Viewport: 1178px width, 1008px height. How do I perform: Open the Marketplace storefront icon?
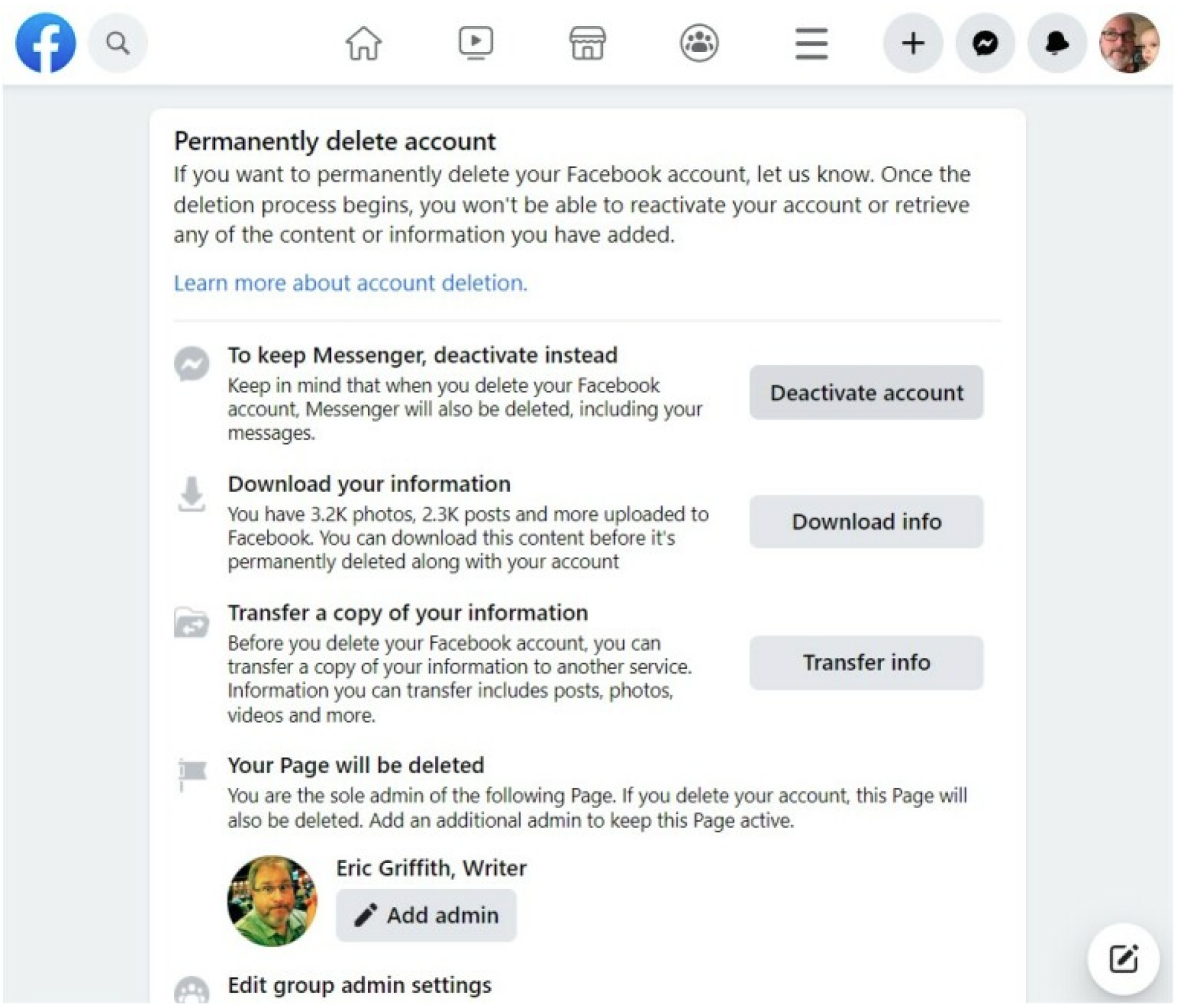click(x=587, y=43)
